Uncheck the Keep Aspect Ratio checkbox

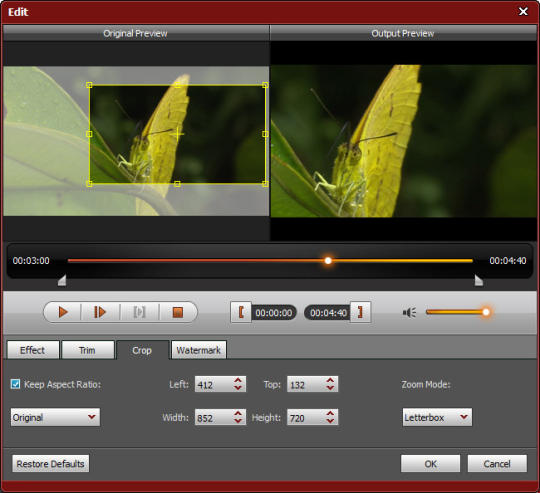coord(15,384)
